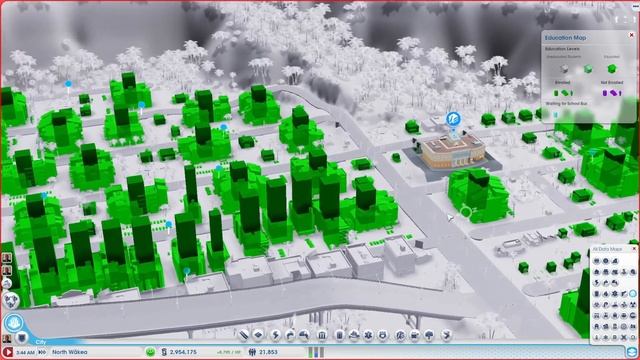Open the Sewage menu icon
Image resolution: width=640 pixels, height=360 pixels.
(304, 335)
